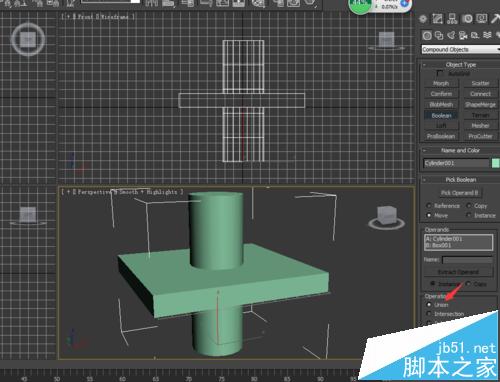Click the Cylinder001 object name field
500x382 pixels.
tap(456, 163)
